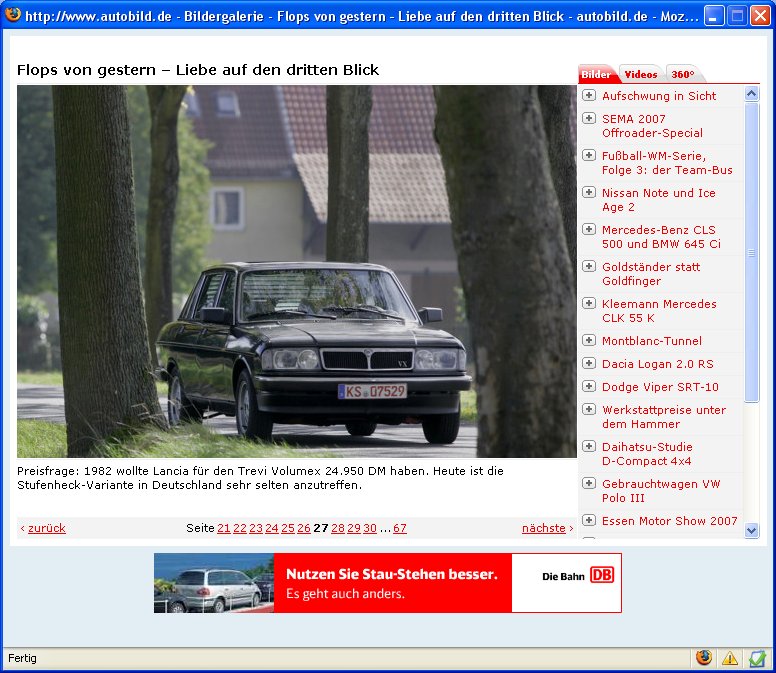Expand the 'Goldständer statt Goldfinger' plus icon
This screenshot has width=776, height=673.
[x=588, y=266]
